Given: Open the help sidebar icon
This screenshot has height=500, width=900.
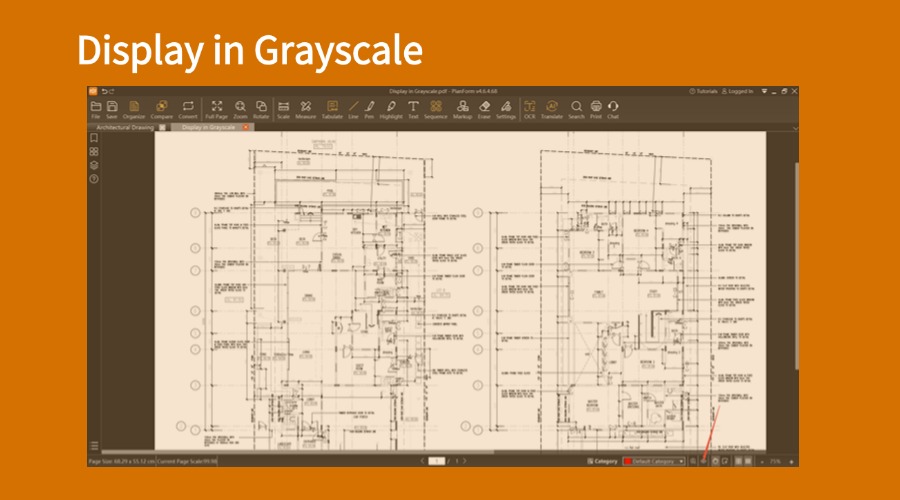Looking at the screenshot, I should coord(94,179).
